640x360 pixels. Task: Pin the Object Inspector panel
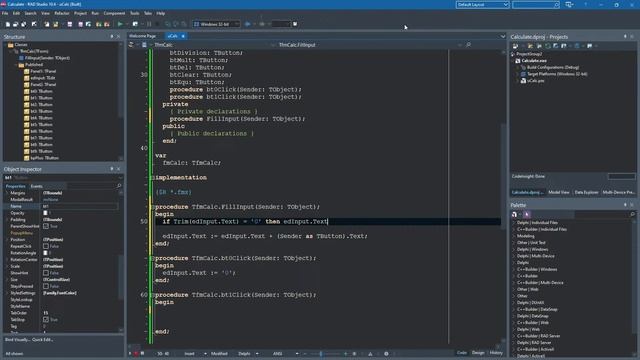112,169
